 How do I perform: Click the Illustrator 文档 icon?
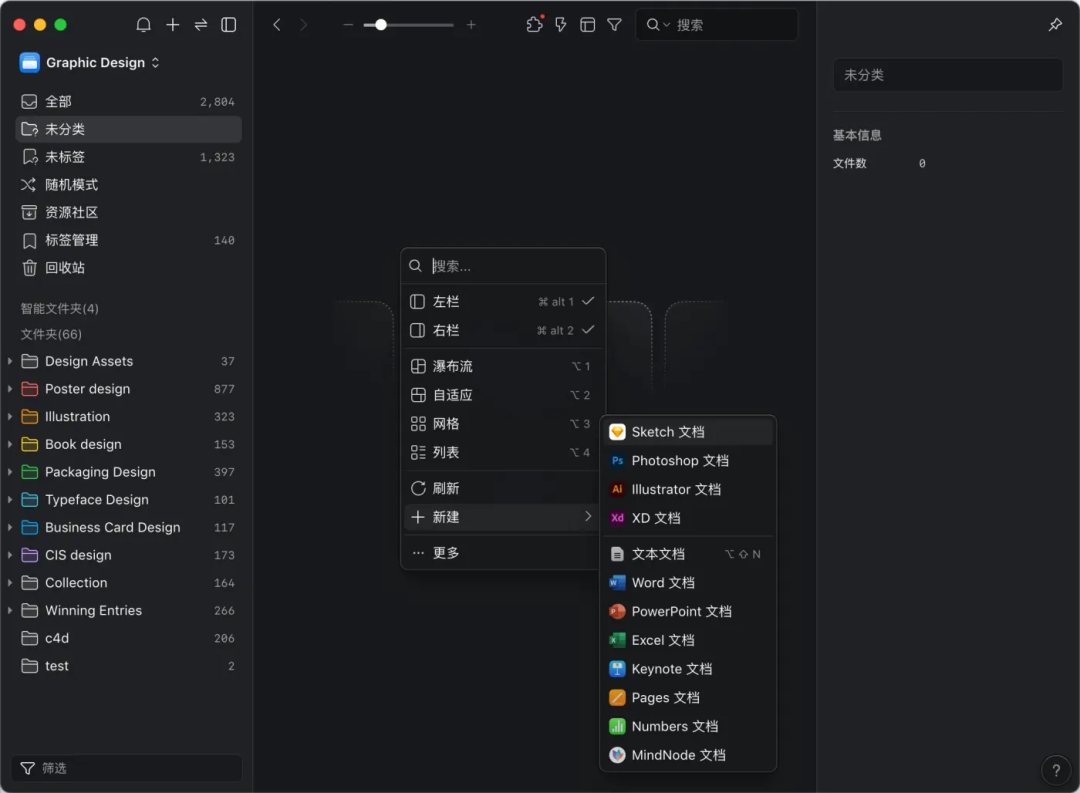(617, 489)
